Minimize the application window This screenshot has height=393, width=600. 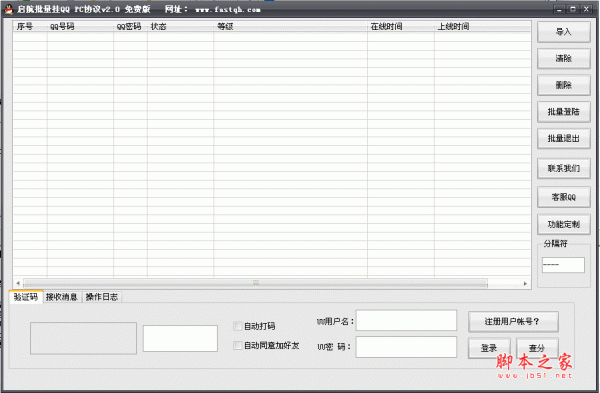(559, 9)
